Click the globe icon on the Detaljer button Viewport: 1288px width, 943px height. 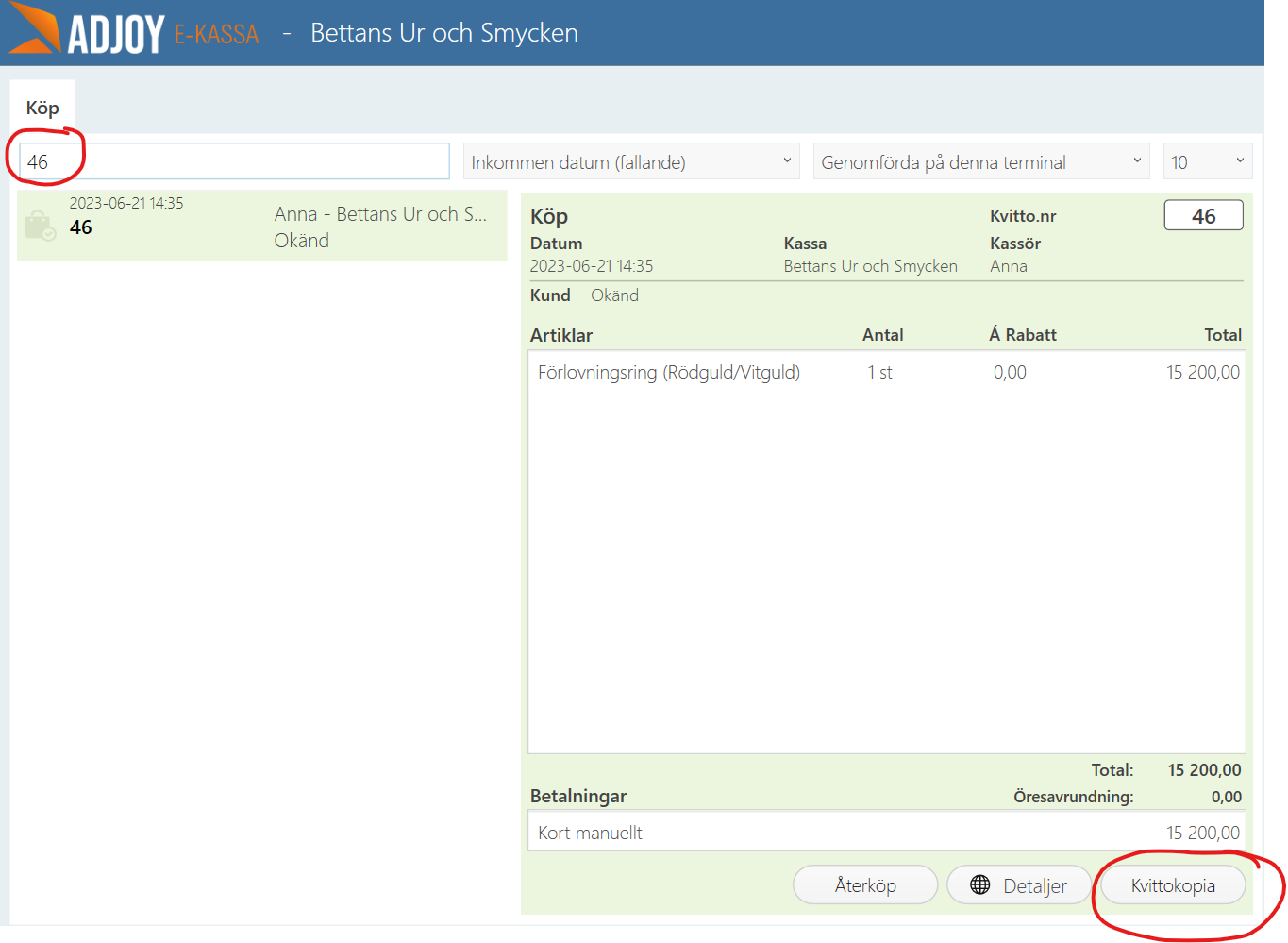[980, 885]
